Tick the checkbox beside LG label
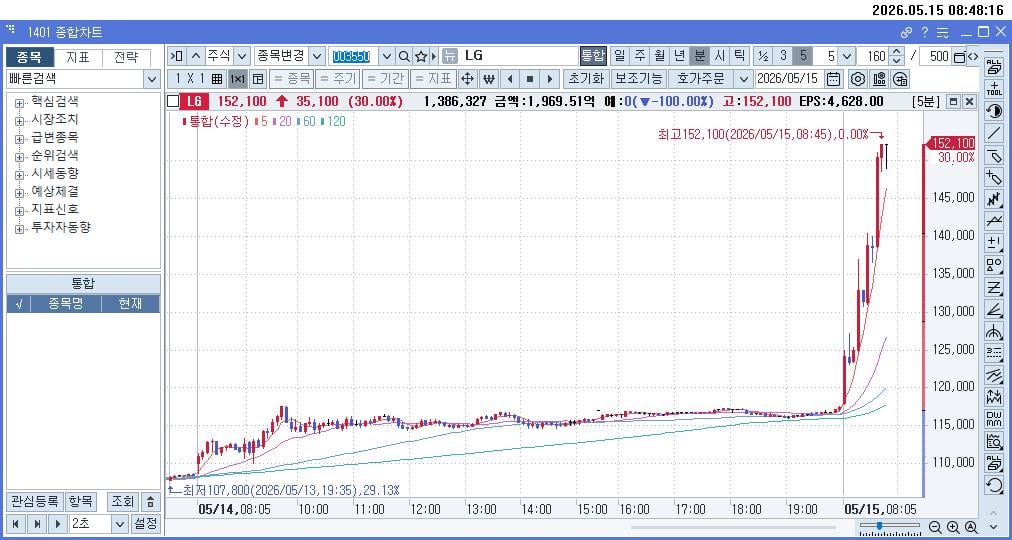This screenshot has height=540, width=1012. point(173,101)
